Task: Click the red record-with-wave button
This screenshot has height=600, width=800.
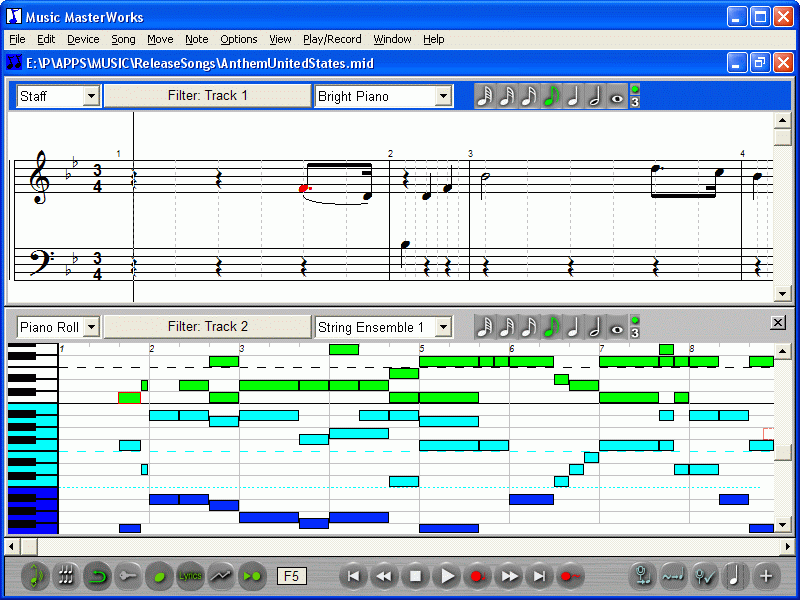Action: (x=571, y=577)
